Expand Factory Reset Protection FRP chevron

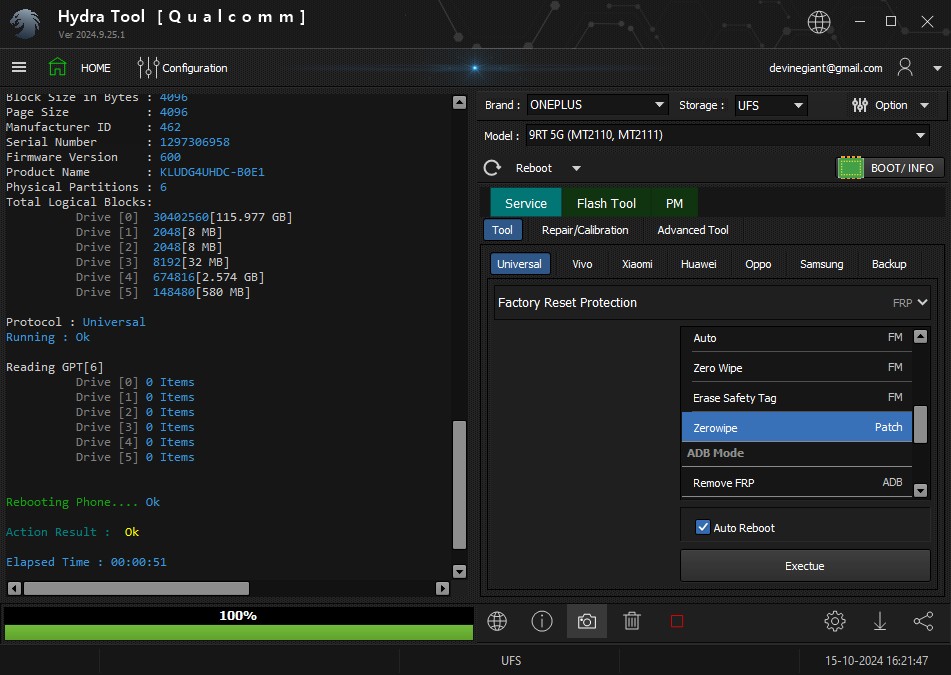pos(922,302)
